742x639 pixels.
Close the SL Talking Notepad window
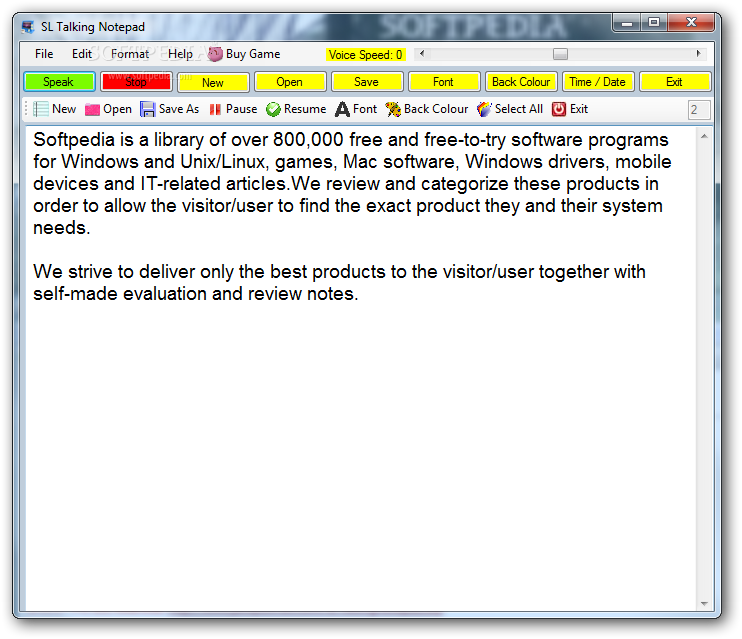[x=691, y=22]
